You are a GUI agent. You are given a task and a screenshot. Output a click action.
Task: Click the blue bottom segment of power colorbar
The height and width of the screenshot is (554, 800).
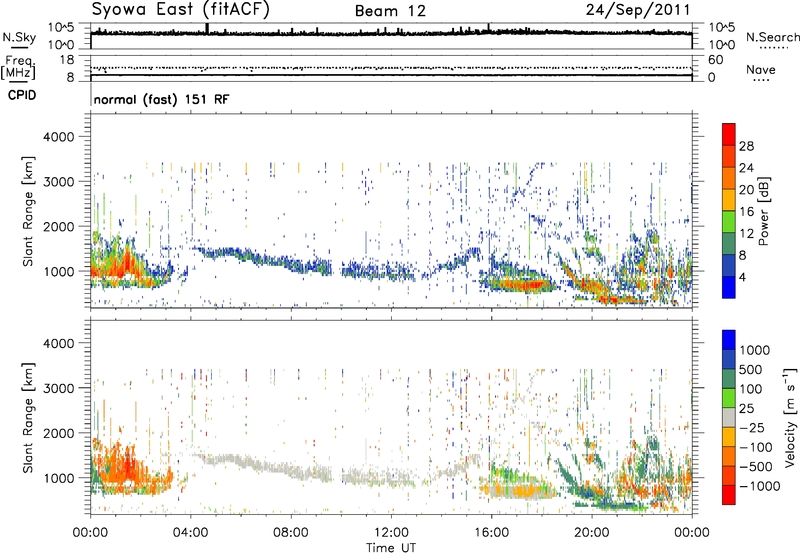pyautogui.click(x=729, y=287)
